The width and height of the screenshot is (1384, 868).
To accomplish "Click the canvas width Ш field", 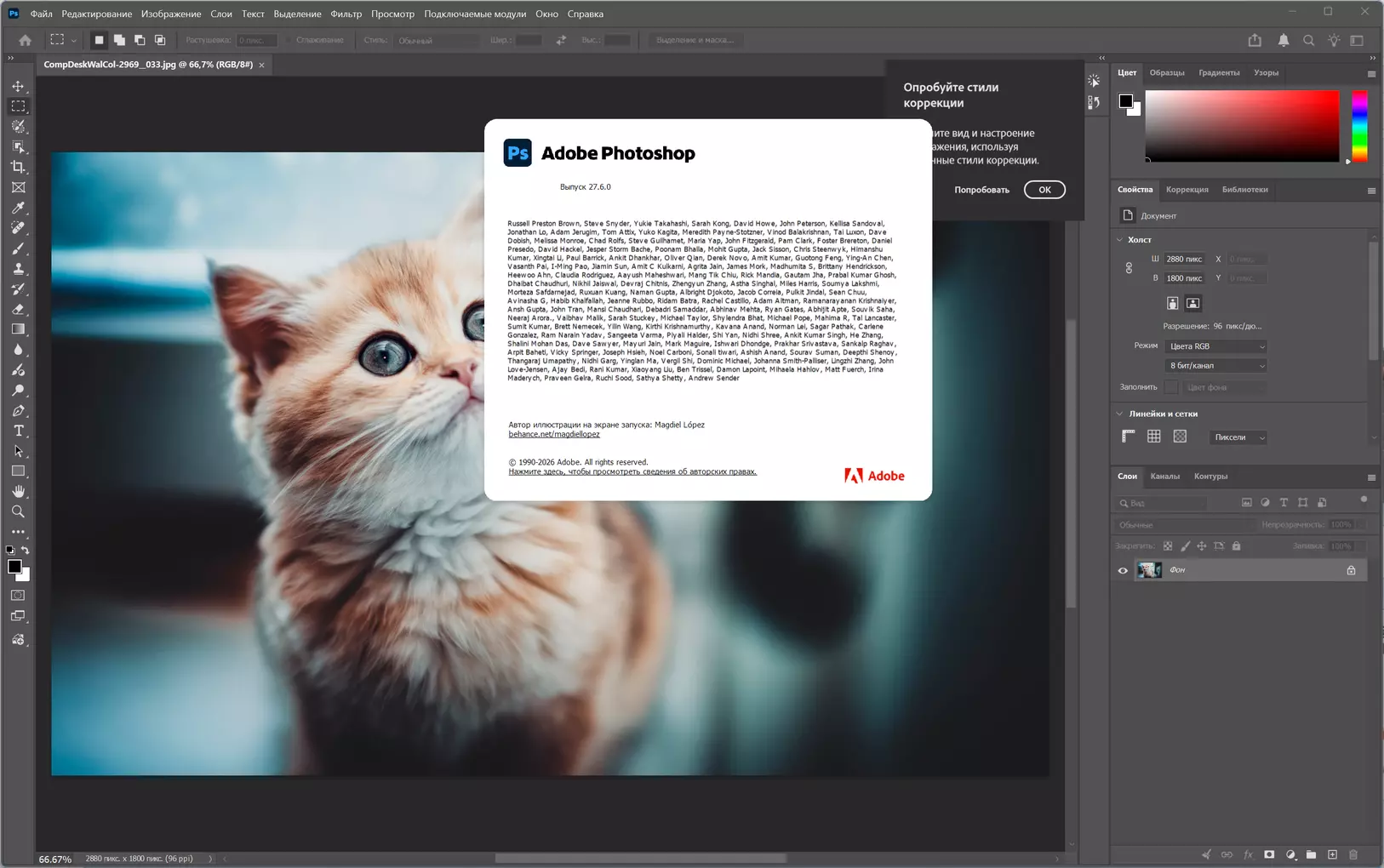I will 1184,259.
